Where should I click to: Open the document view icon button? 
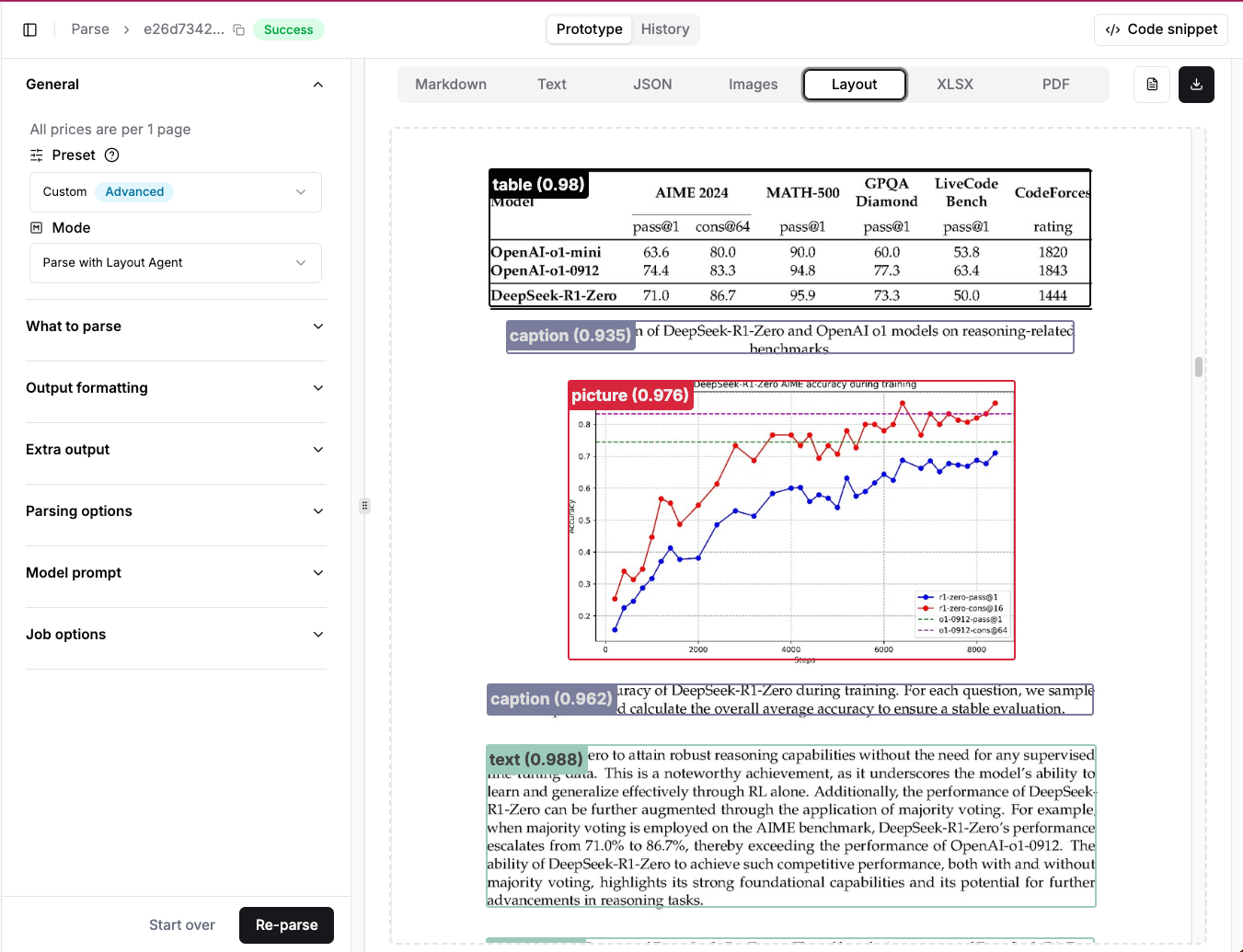1152,85
